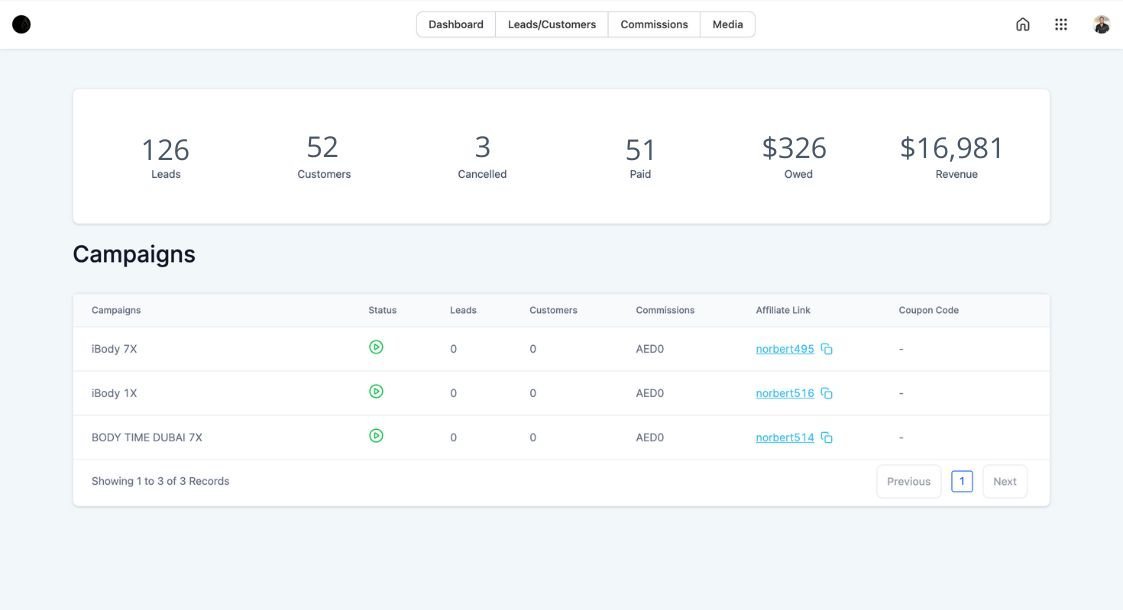Open the home icon in top bar
1123x610 pixels.
(x=1022, y=24)
